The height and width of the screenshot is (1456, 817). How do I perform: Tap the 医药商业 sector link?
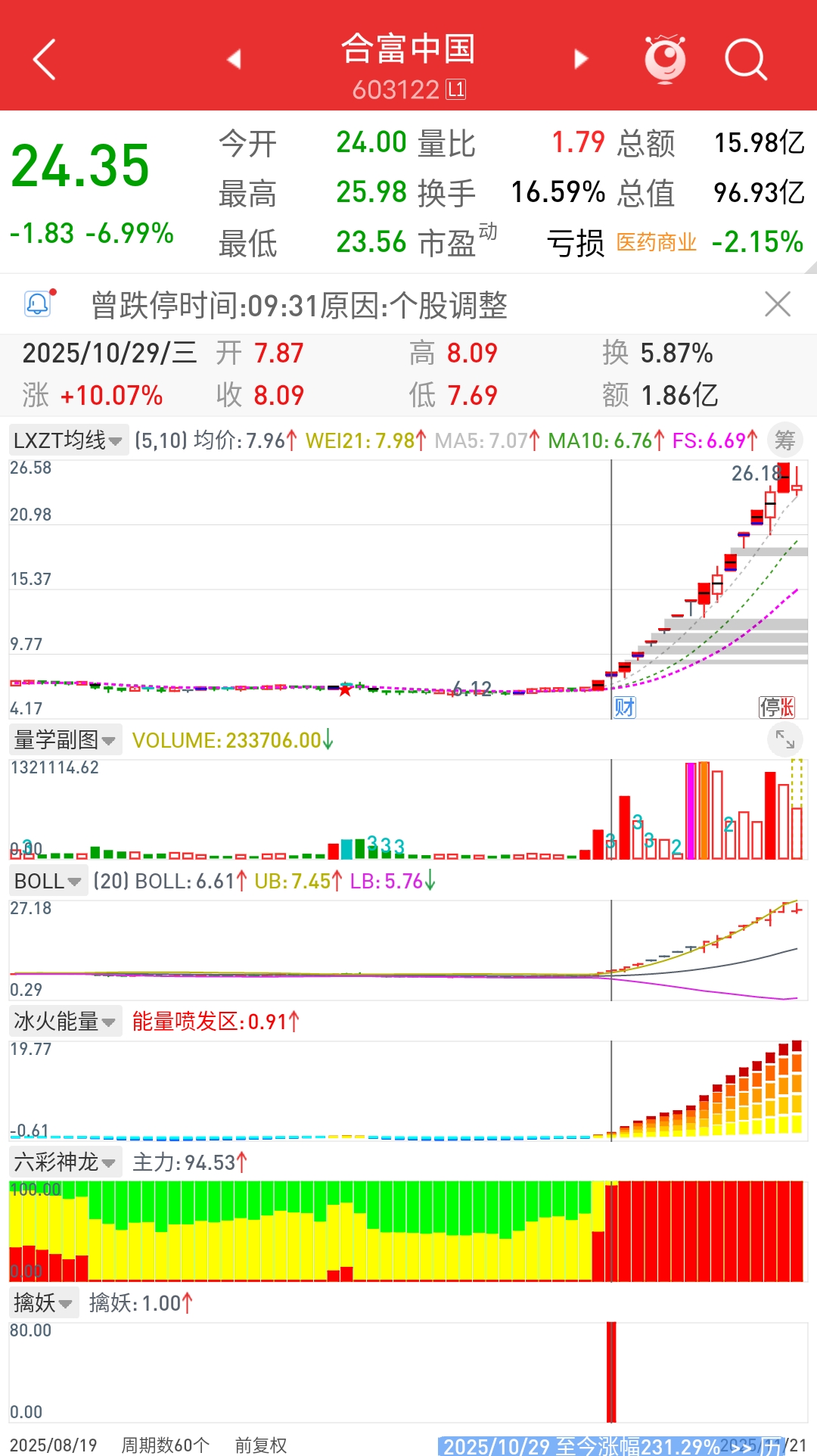[656, 242]
